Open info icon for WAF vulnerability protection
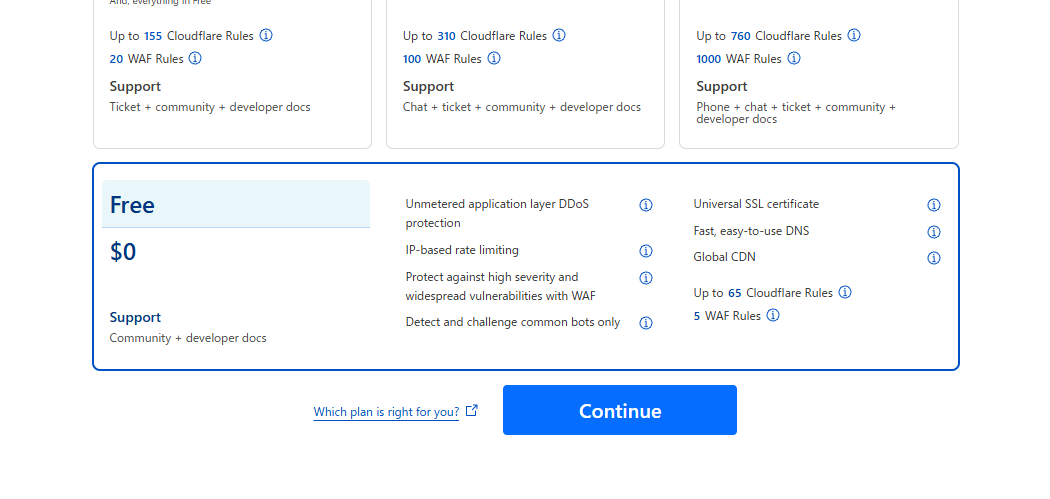The width and height of the screenshot is (1050, 499). pyautogui.click(x=646, y=278)
